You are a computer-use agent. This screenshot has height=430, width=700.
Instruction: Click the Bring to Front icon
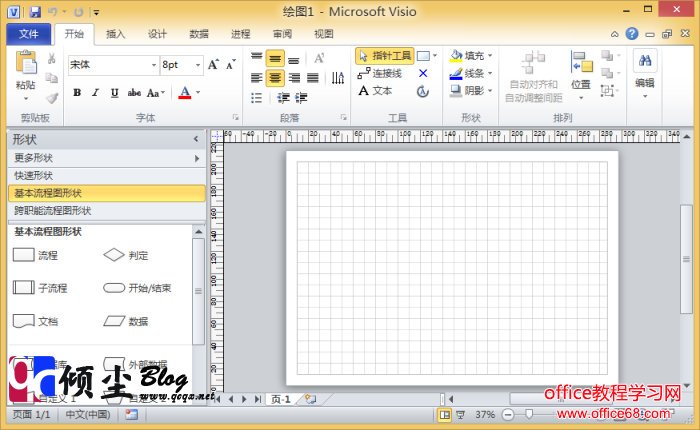pos(607,55)
